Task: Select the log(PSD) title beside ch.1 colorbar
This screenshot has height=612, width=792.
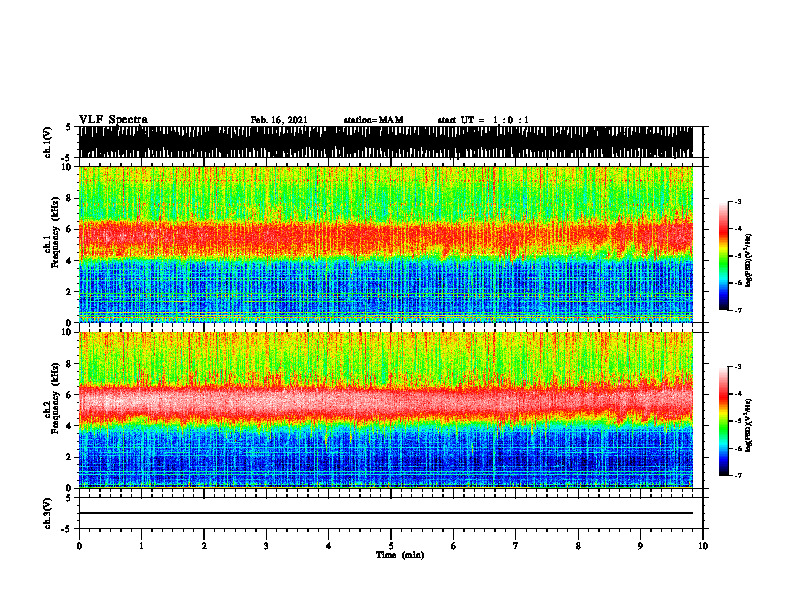Action: click(x=749, y=260)
